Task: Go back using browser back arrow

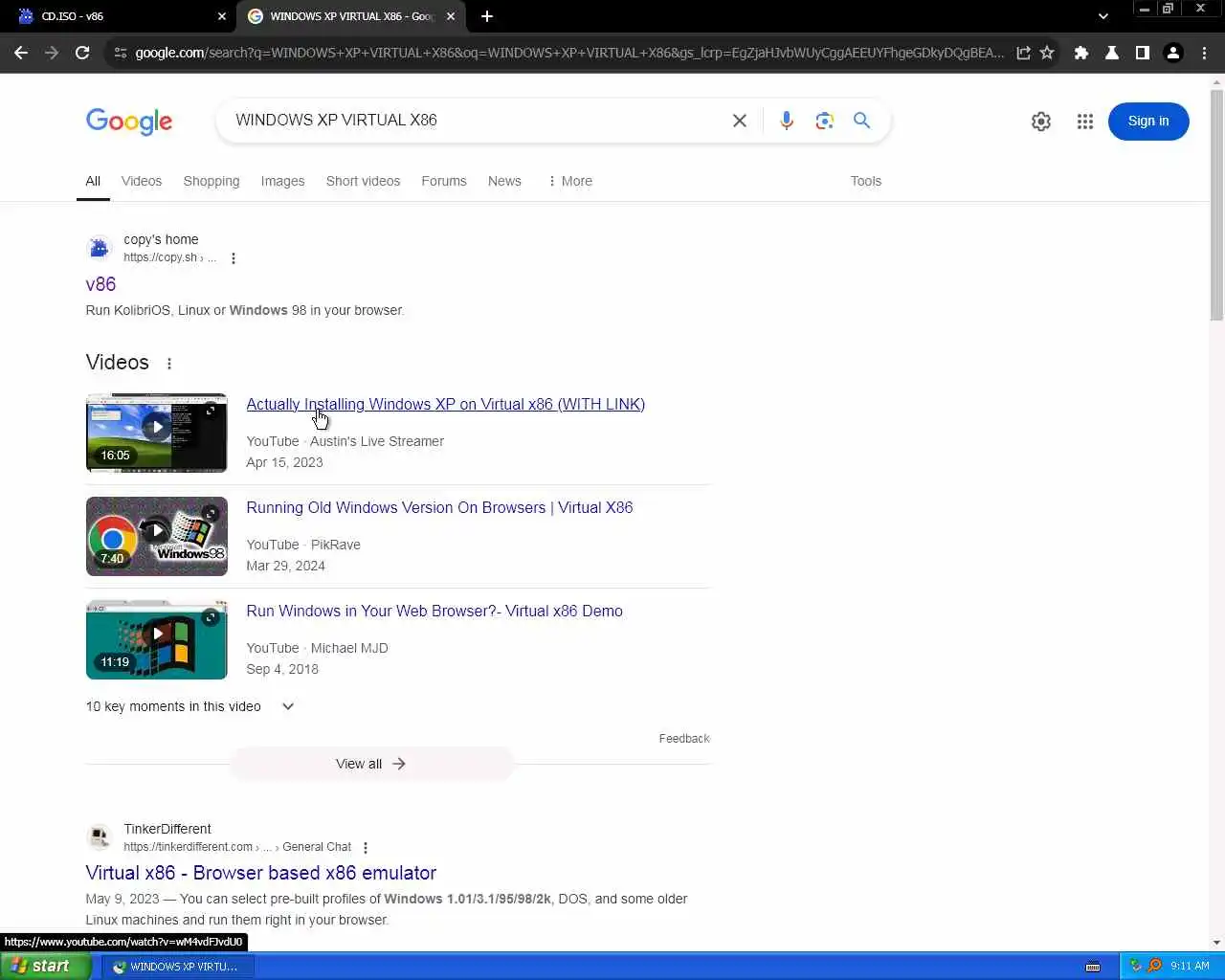Action: tap(21, 53)
